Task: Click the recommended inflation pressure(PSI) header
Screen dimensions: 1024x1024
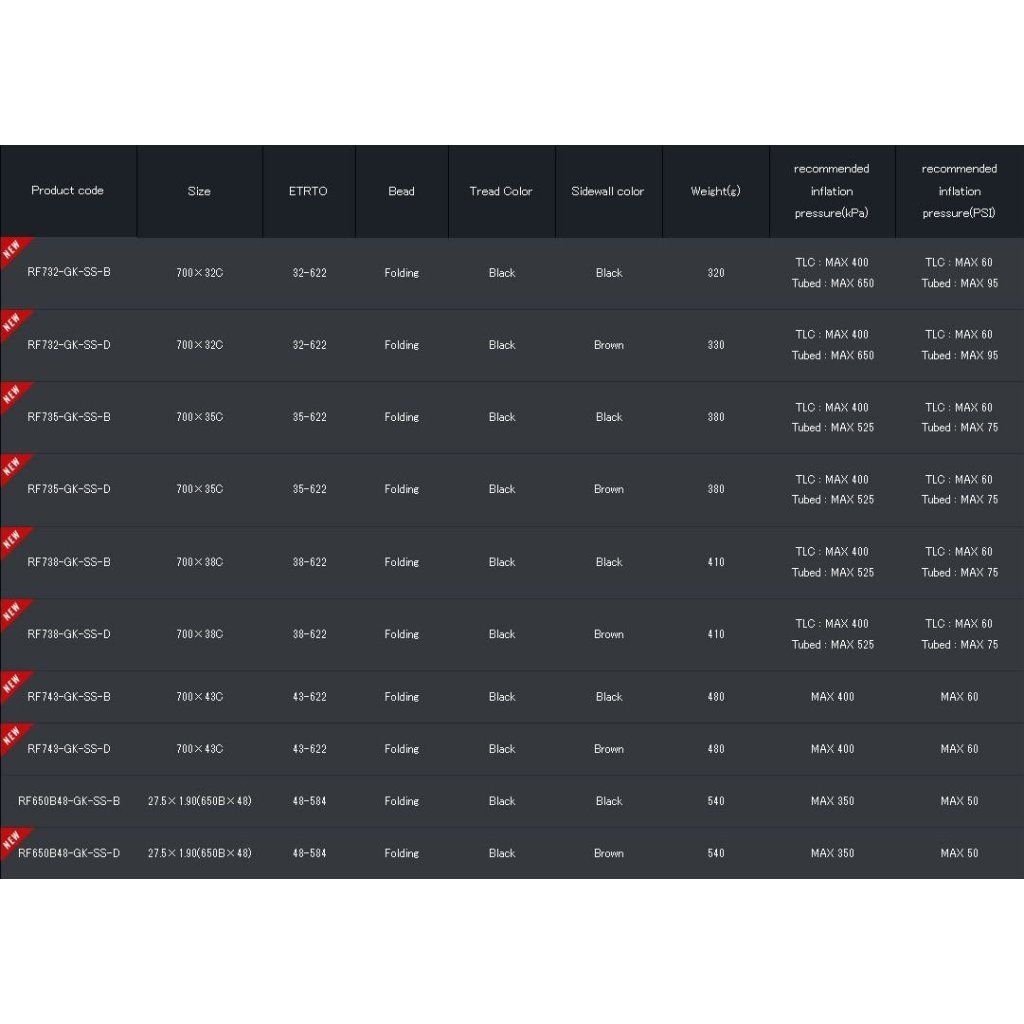Action: click(x=959, y=191)
